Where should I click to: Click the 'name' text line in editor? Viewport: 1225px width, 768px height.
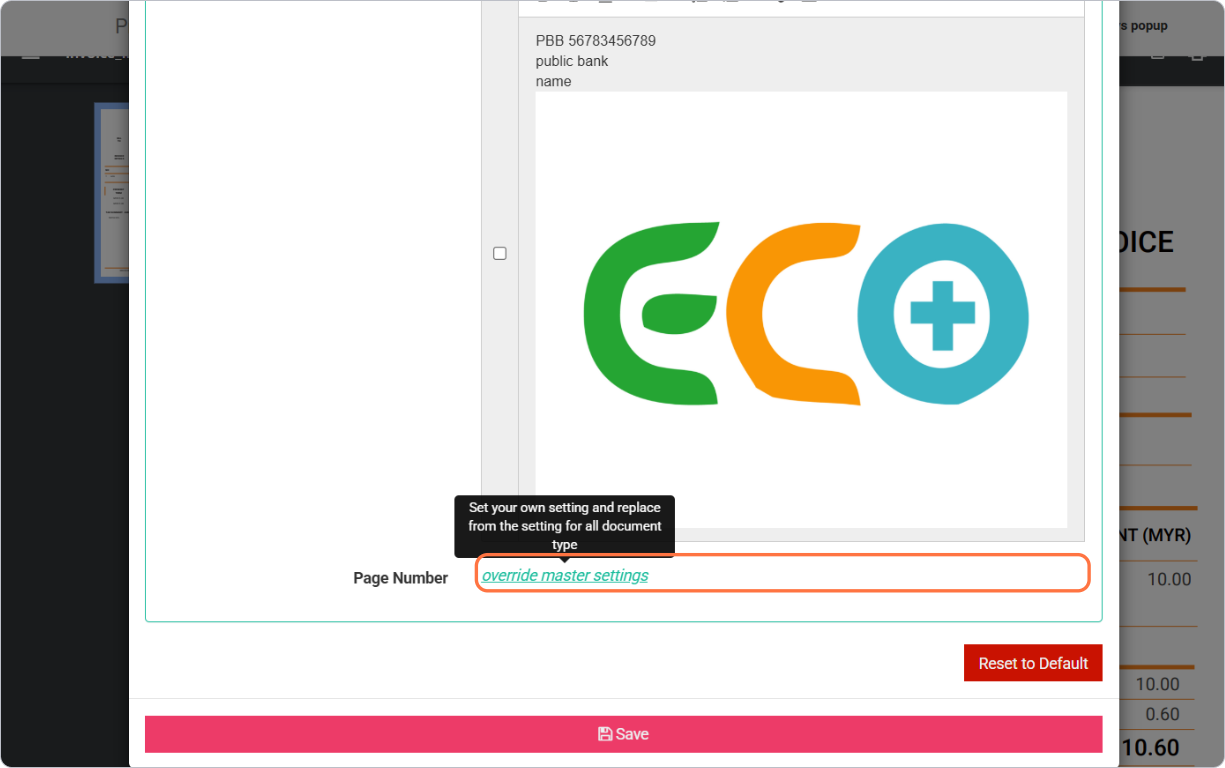(554, 81)
